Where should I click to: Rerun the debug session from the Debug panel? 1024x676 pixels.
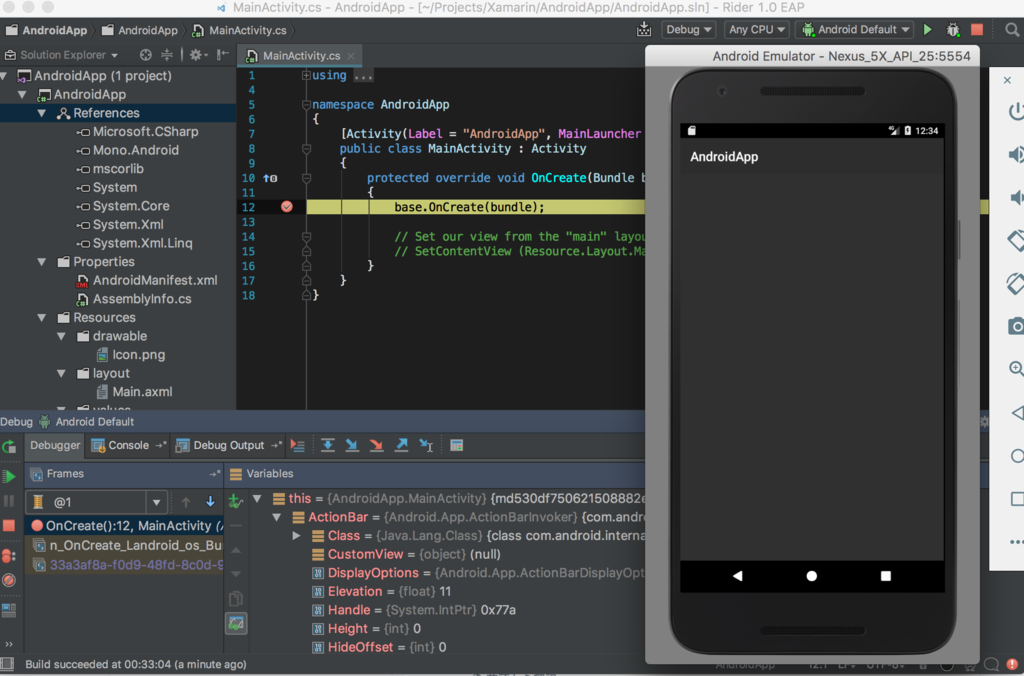9,447
